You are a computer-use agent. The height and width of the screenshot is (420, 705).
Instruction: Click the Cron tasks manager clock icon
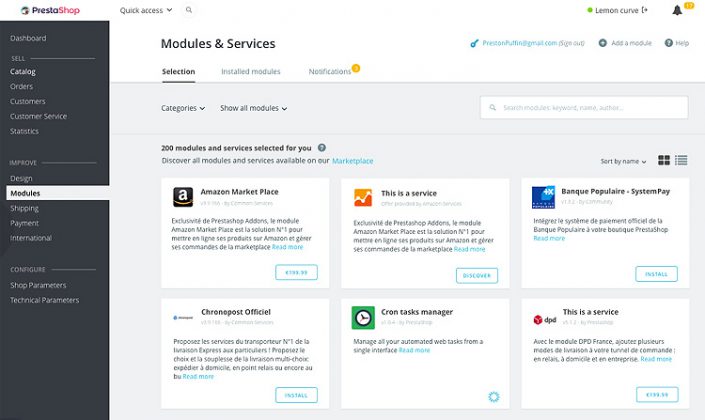click(363, 317)
